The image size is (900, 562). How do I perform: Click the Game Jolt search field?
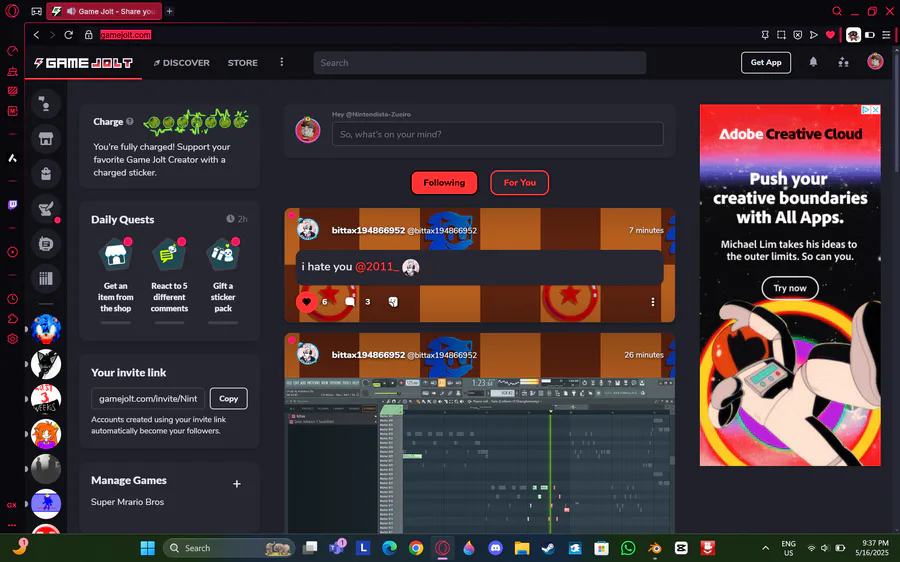tap(480, 63)
